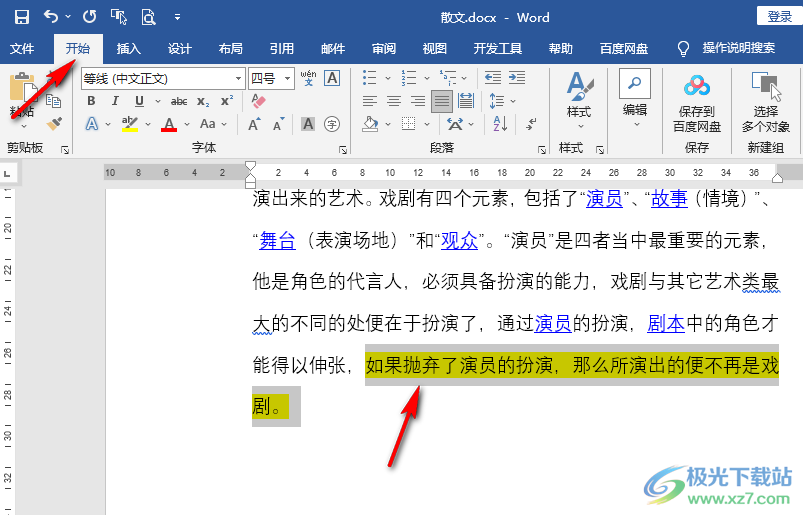Clear all formatting eraser icon
This screenshot has height=515, width=803.
pos(259,100)
